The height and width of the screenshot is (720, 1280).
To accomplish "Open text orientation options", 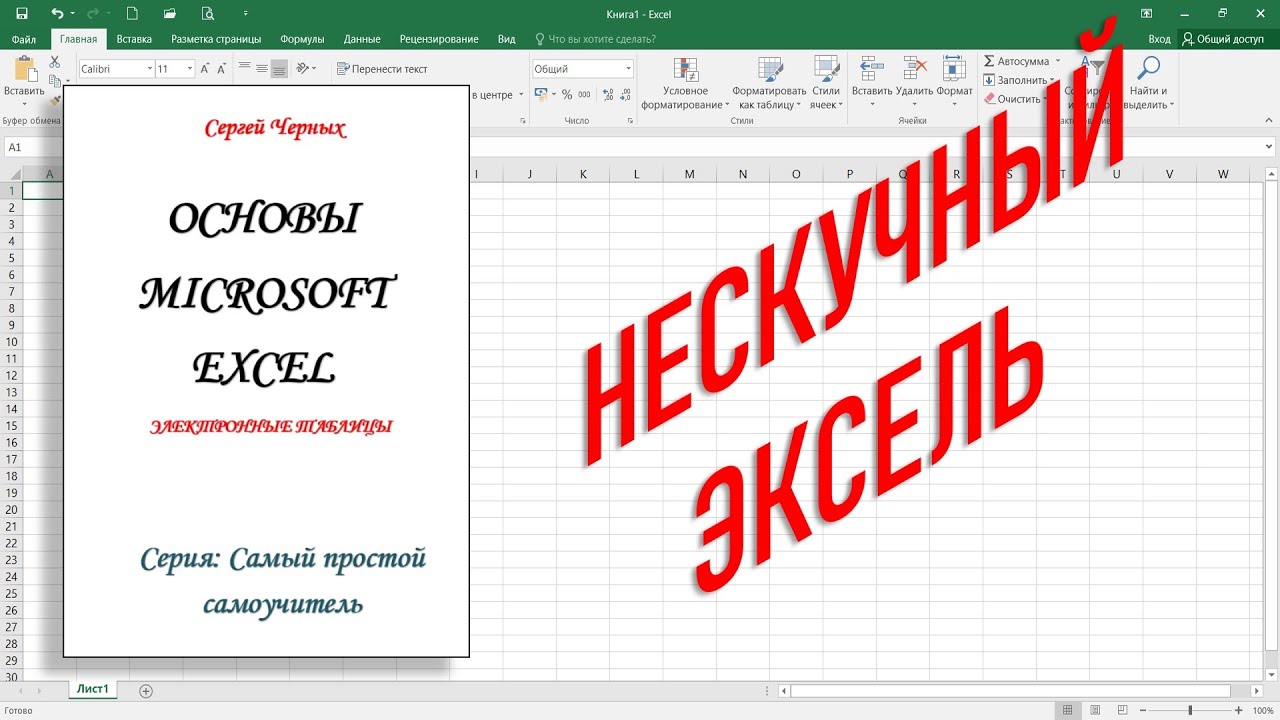I will coord(306,68).
